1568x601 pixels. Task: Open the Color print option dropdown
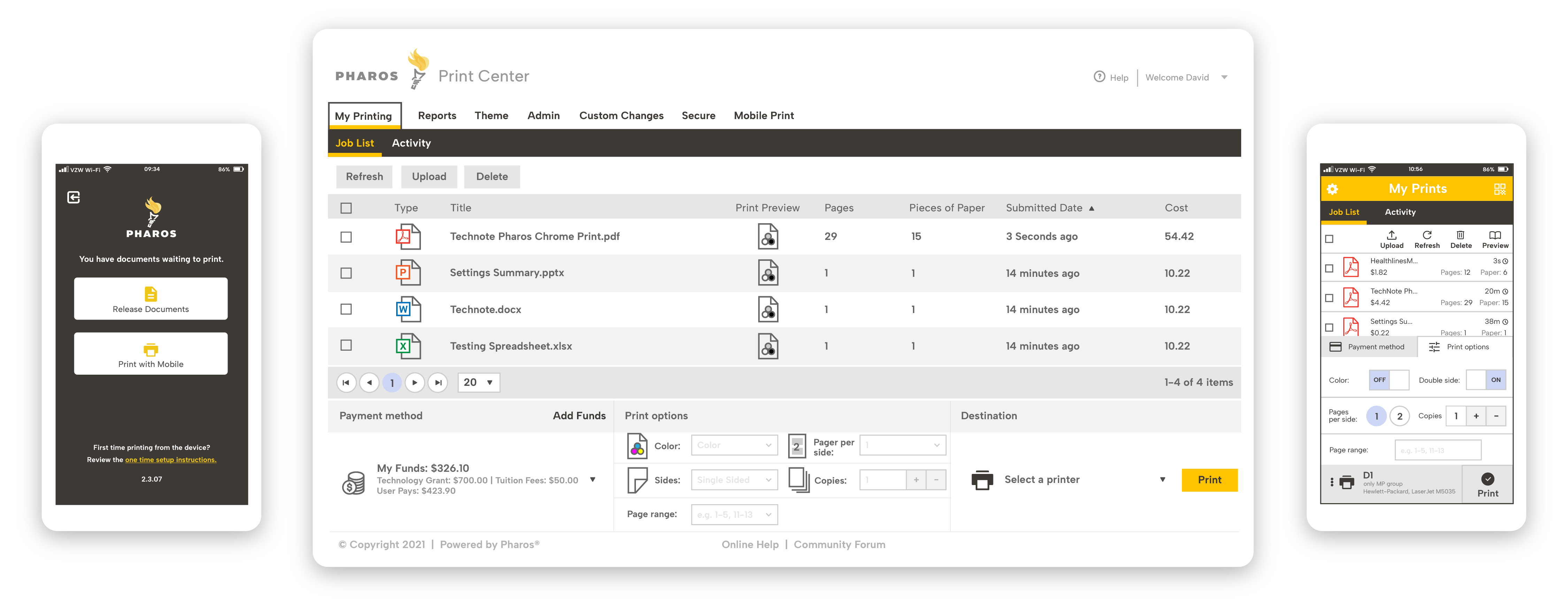(x=734, y=445)
